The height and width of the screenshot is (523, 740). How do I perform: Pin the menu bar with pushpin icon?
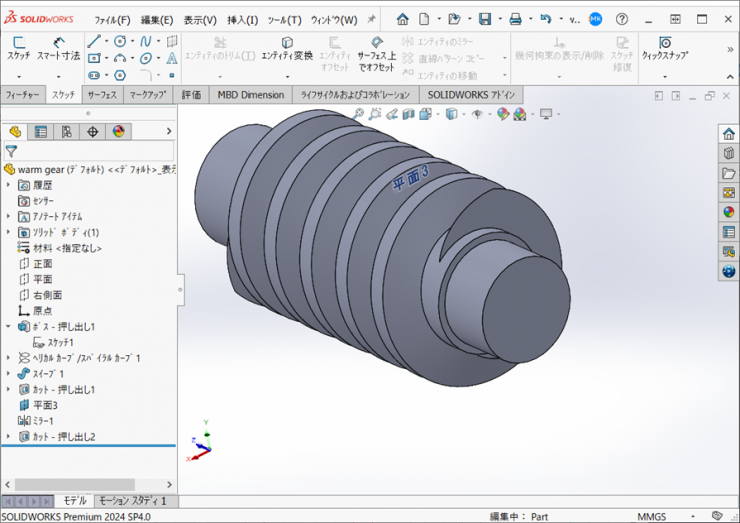[x=372, y=19]
